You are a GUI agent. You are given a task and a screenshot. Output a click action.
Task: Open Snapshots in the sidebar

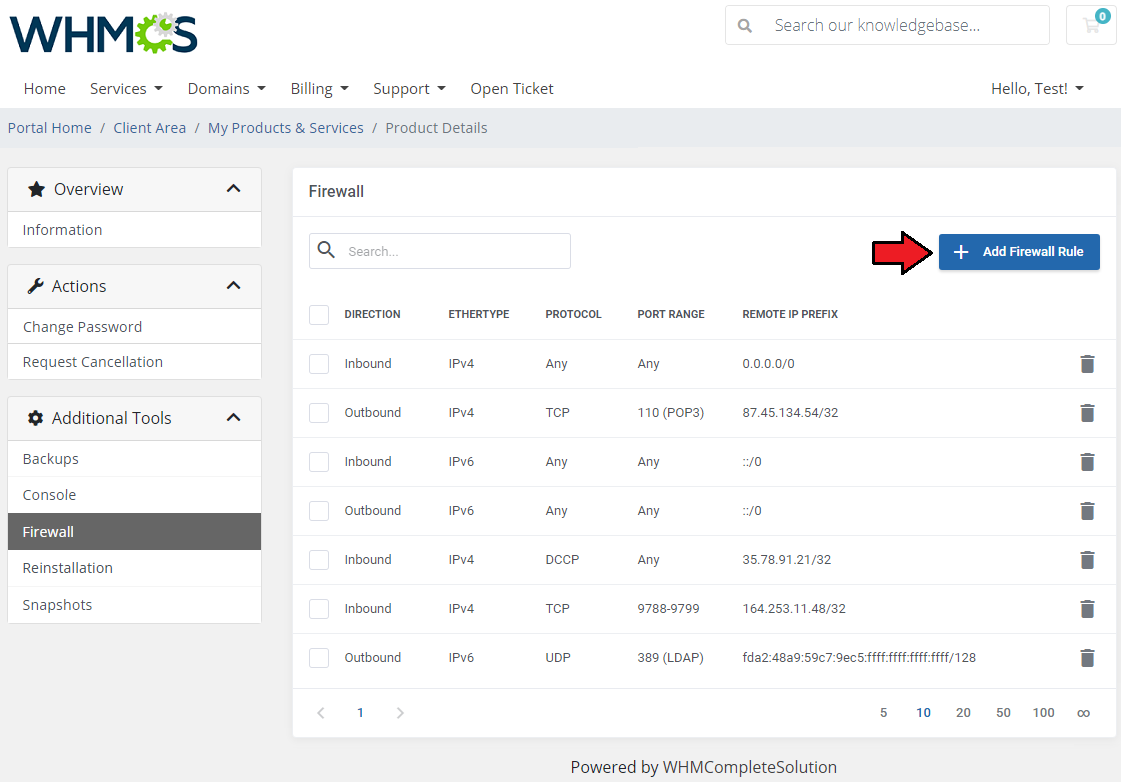[57, 605]
